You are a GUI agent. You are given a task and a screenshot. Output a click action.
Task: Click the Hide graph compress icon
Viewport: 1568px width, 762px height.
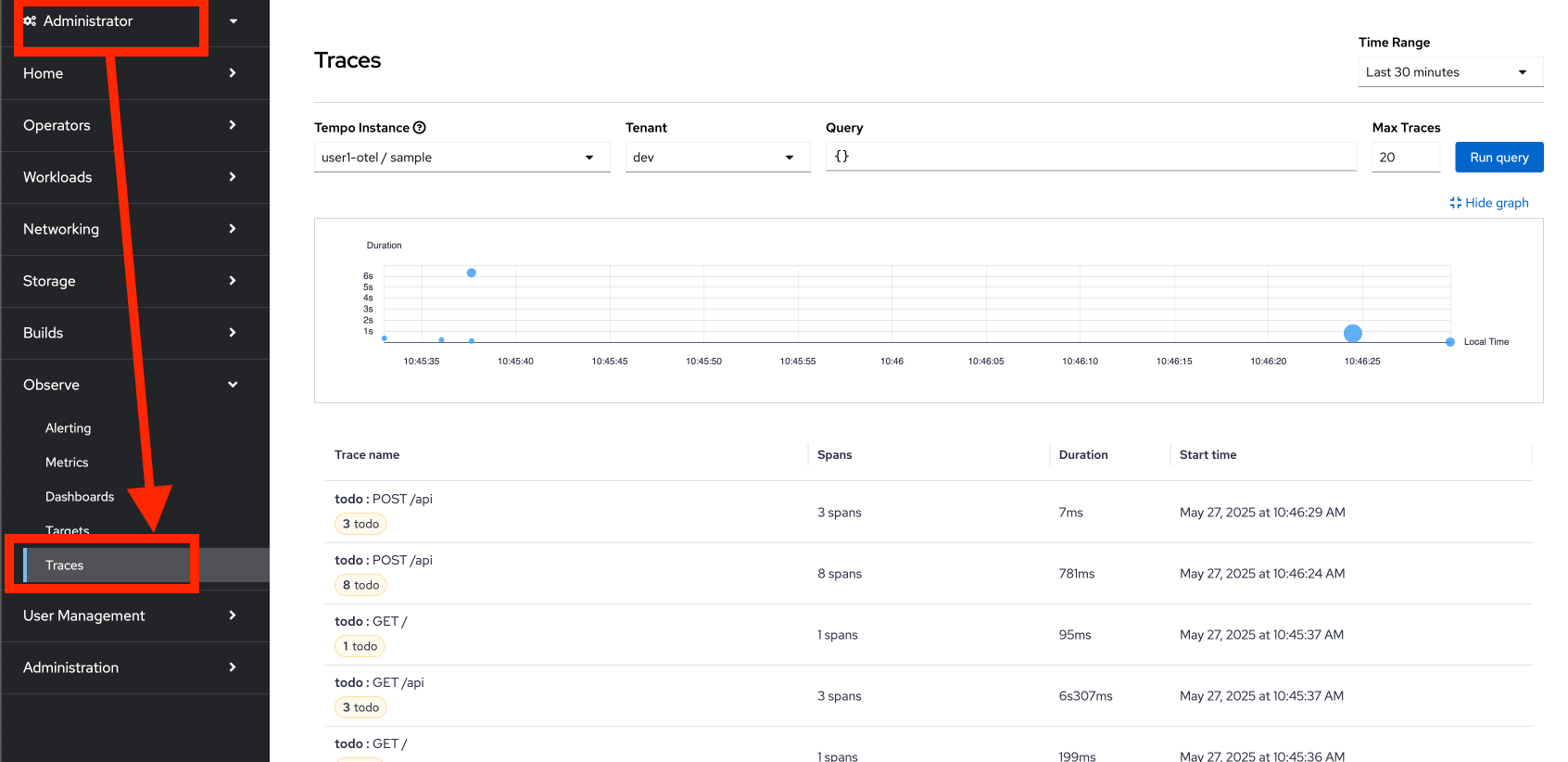pos(1456,203)
